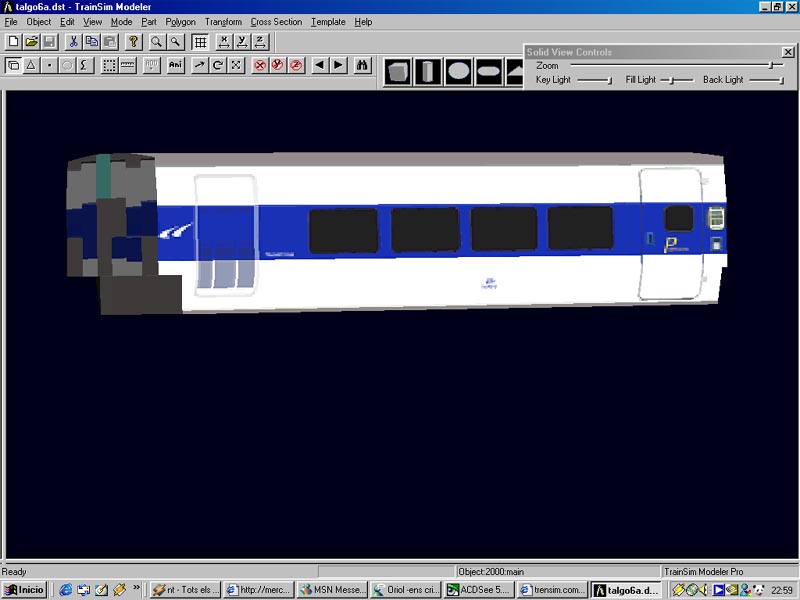Open the Polygon menu

(x=181, y=22)
